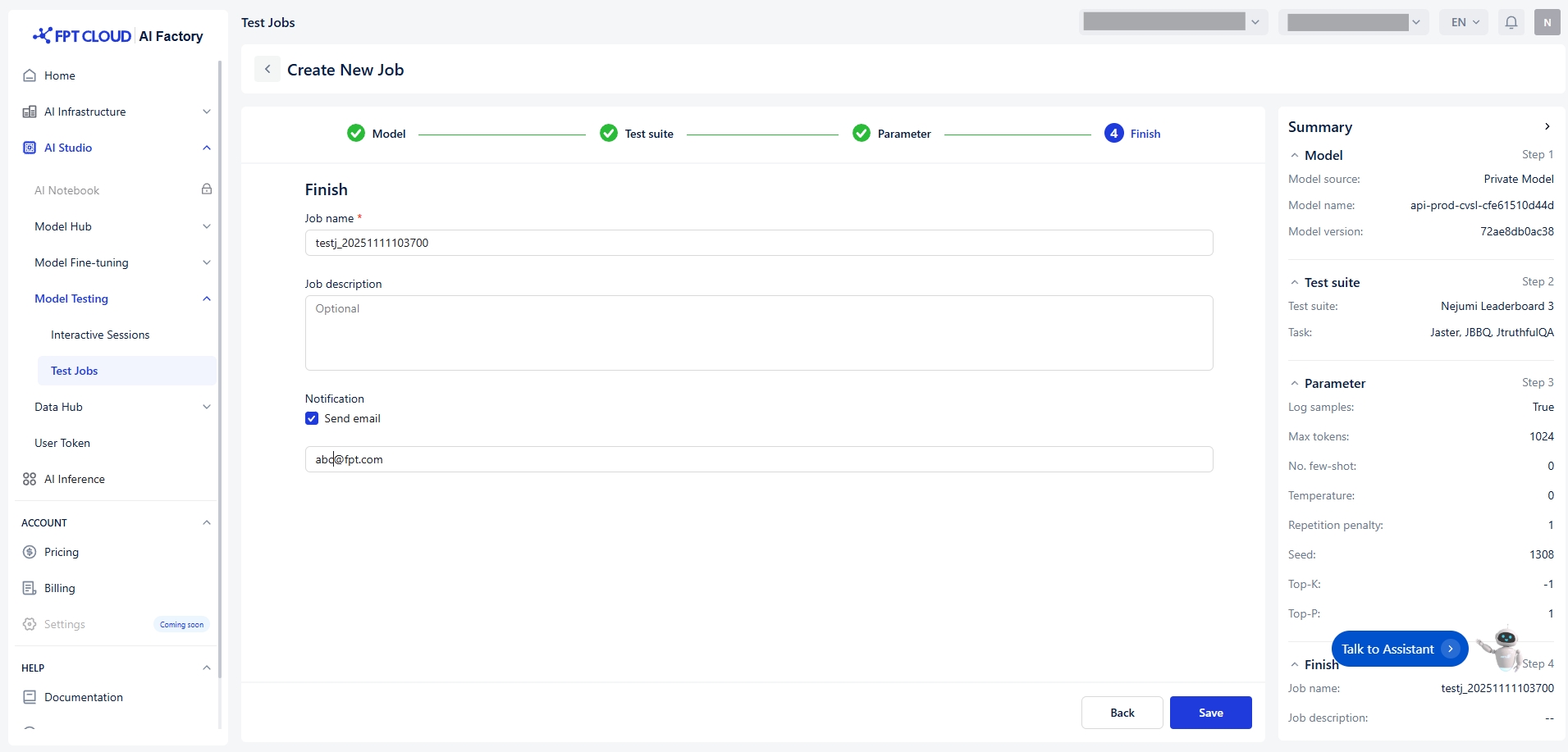This screenshot has height=752, width=1568.
Task: Collapse the Summary panel with arrow
Action: 1547,126
